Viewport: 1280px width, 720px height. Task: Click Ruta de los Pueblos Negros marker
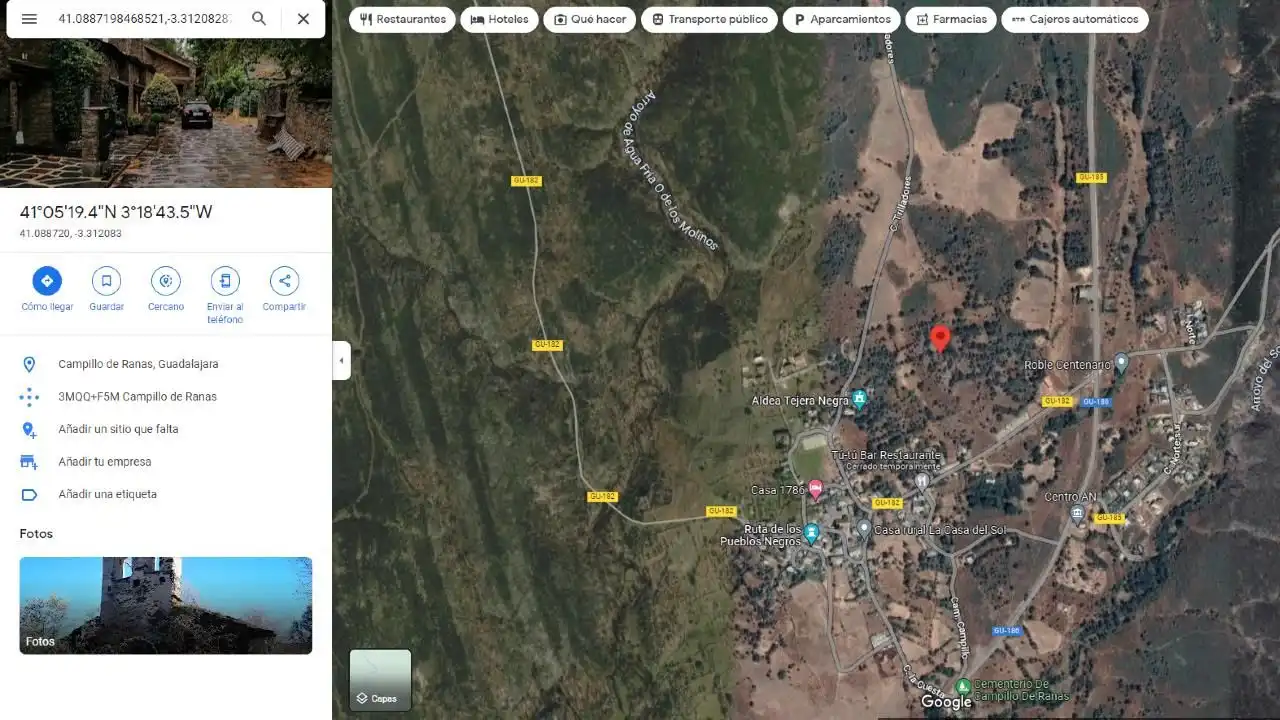tap(811, 534)
